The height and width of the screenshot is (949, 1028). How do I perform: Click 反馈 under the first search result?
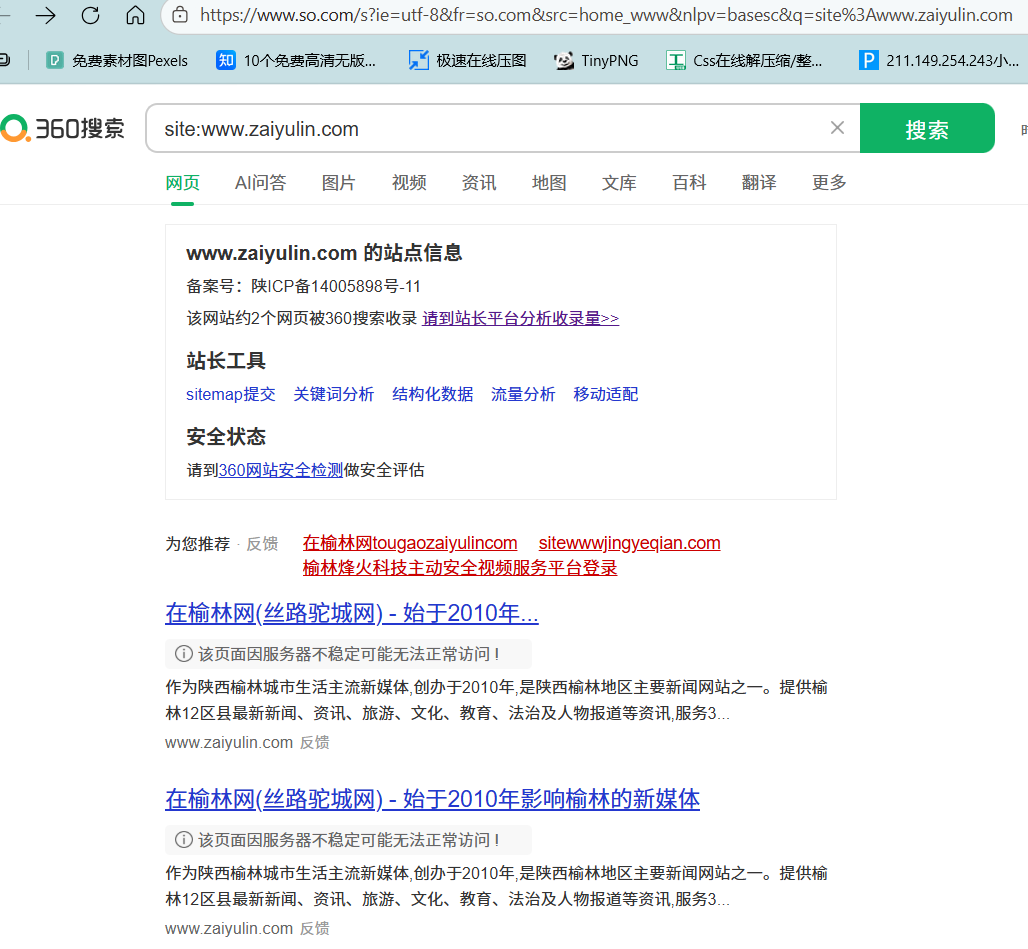coord(315,743)
